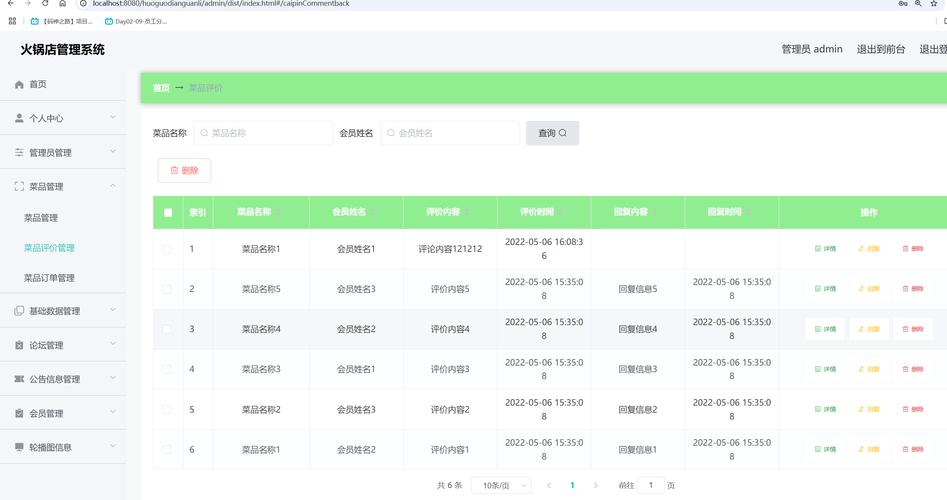This screenshot has width=947, height=500.
Task: Click the 首页 home icon in sidebar
Action: click(19, 85)
